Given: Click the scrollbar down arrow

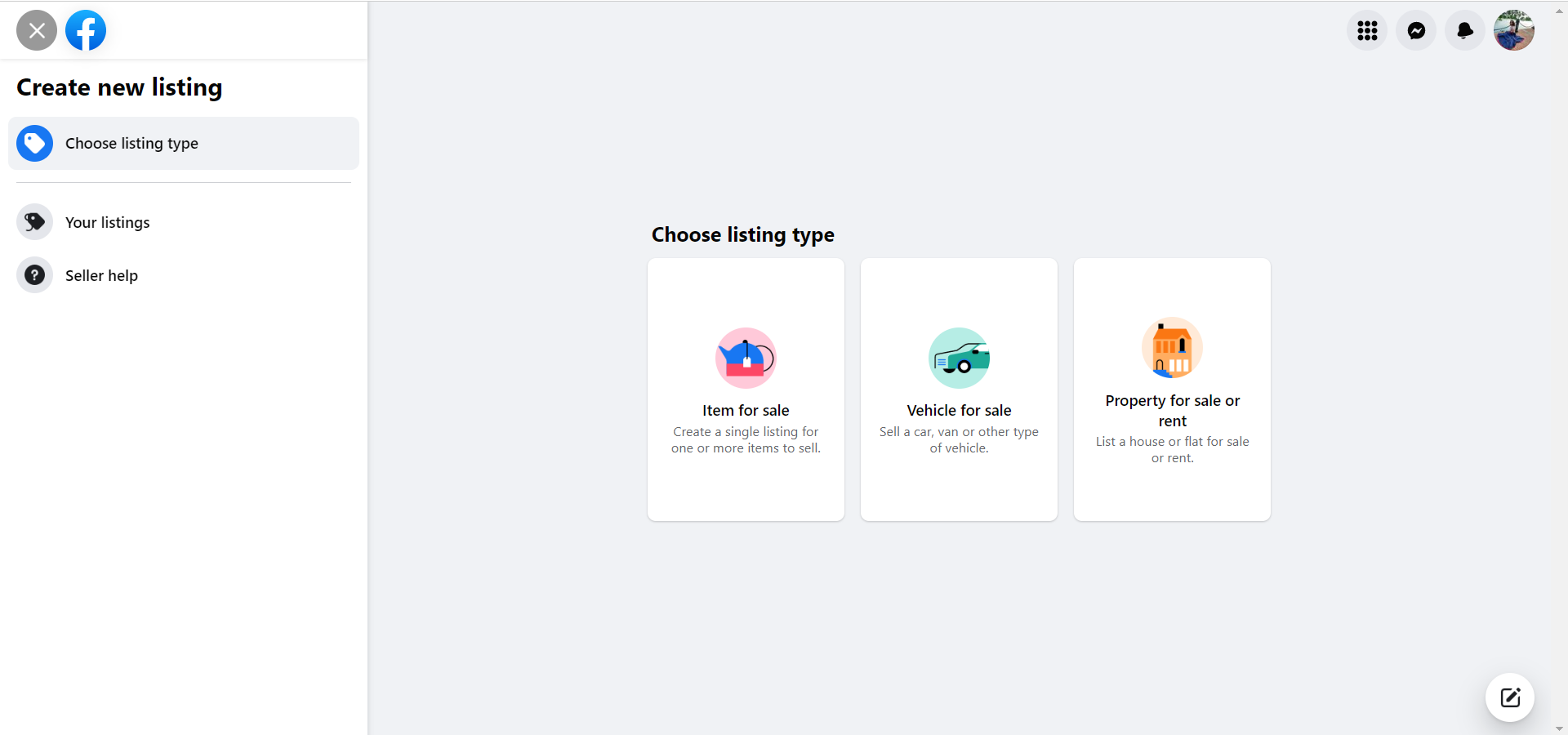Looking at the screenshot, I should 1560,728.
